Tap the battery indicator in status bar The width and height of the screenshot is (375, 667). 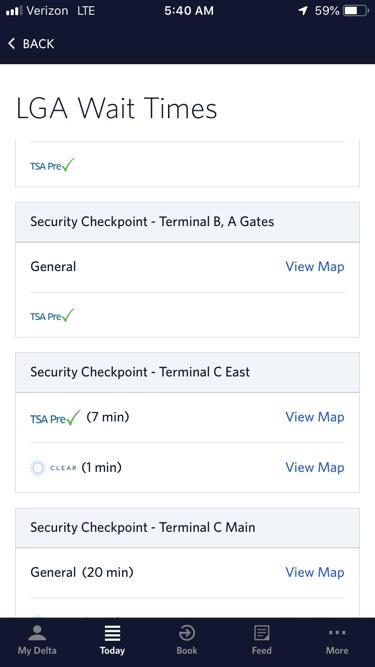(x=356, y=11)
